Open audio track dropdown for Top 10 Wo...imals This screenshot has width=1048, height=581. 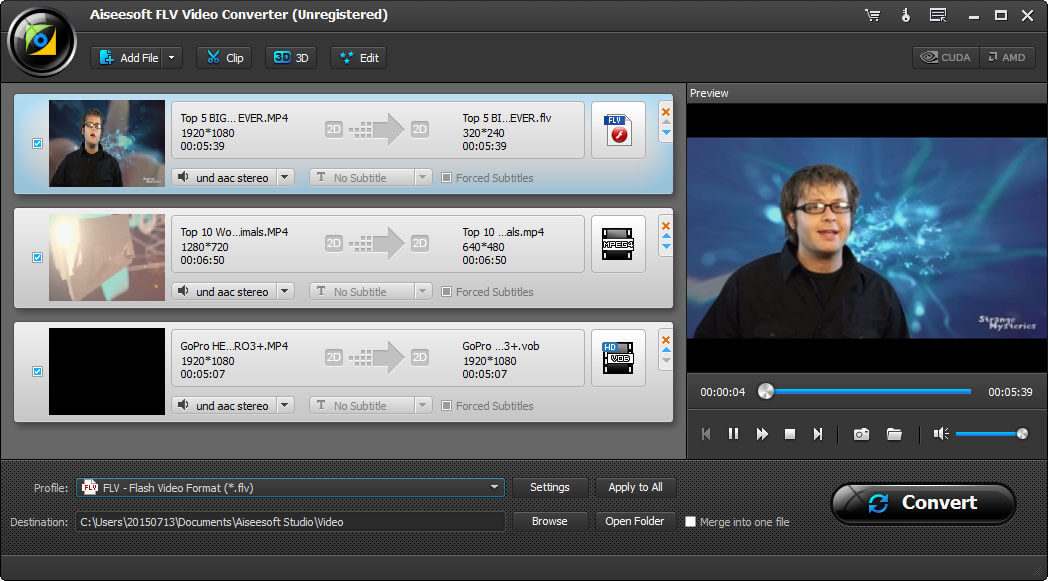[x=285, y=292]
